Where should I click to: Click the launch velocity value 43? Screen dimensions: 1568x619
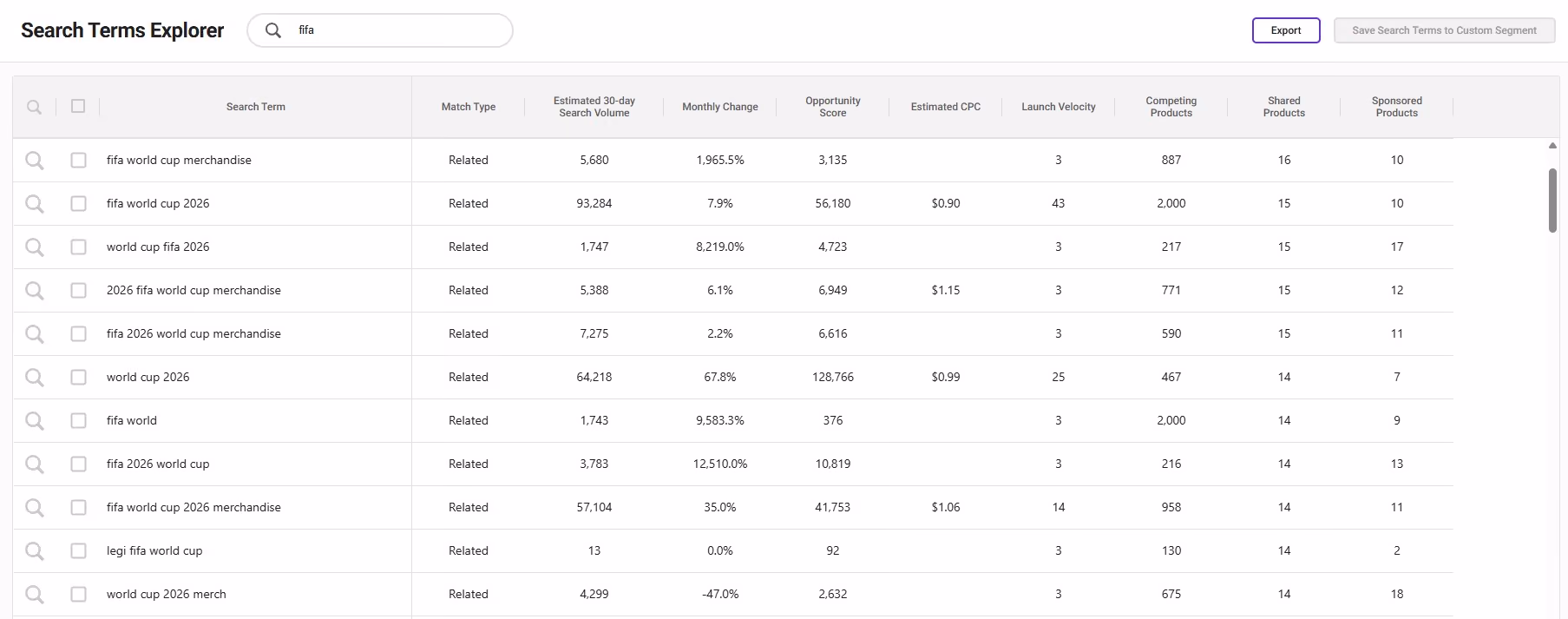coord(1059,203)
